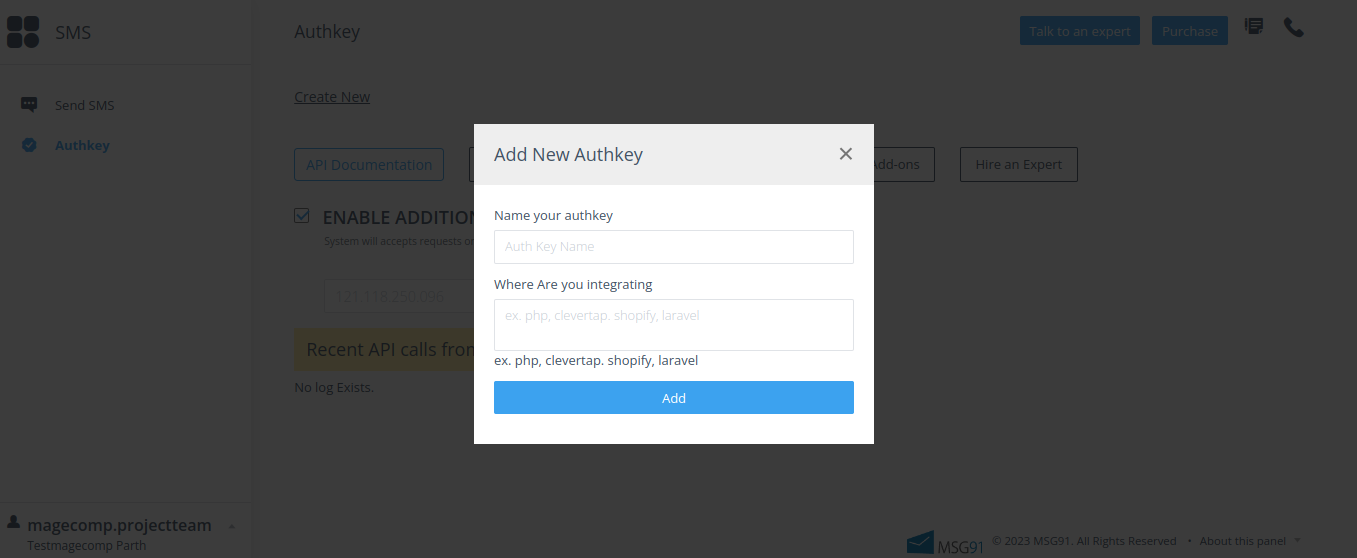The height and width of the screenshot is (558, 1357).
Task: Click the Purchase button
Action: (x=1189, y=31)
